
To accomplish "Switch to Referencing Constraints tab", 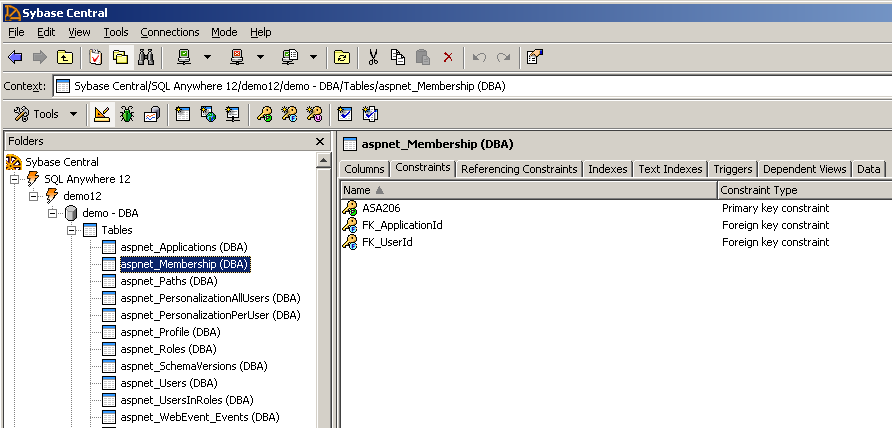I will click(x=519, y=169).
